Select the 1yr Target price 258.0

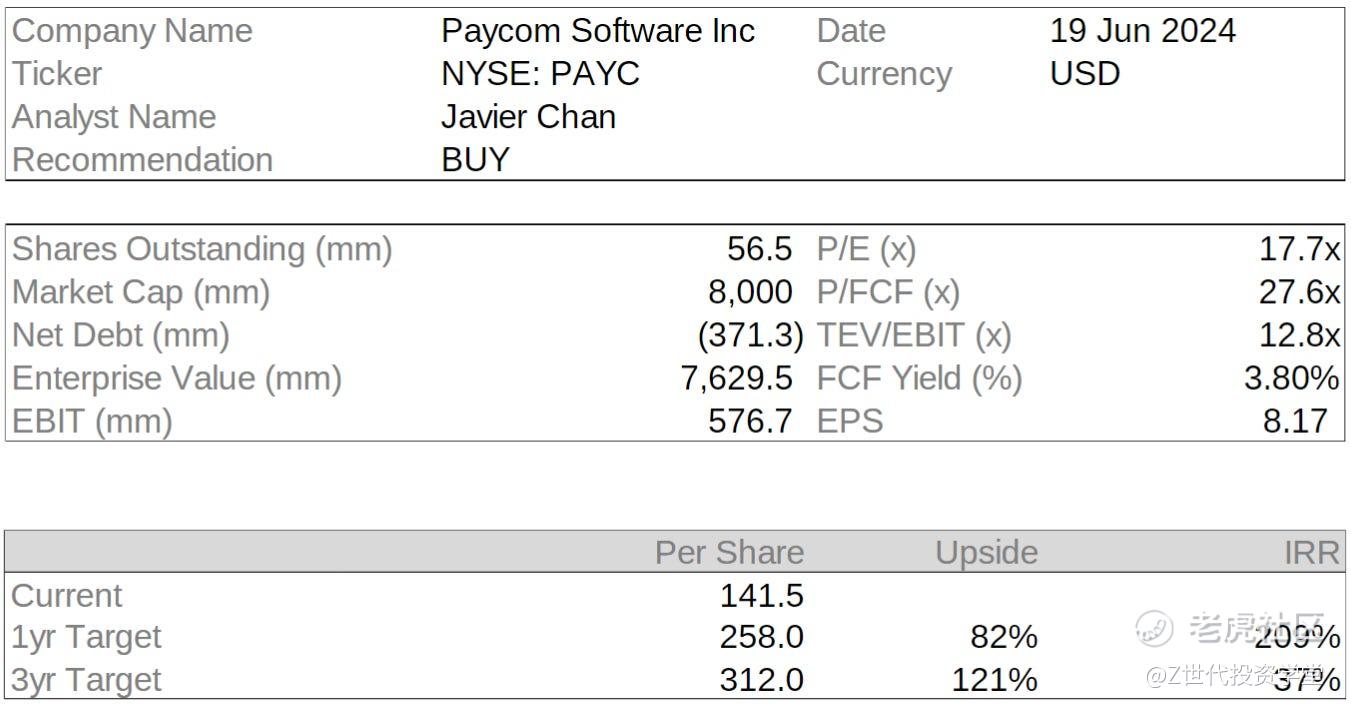click(761, 637)
